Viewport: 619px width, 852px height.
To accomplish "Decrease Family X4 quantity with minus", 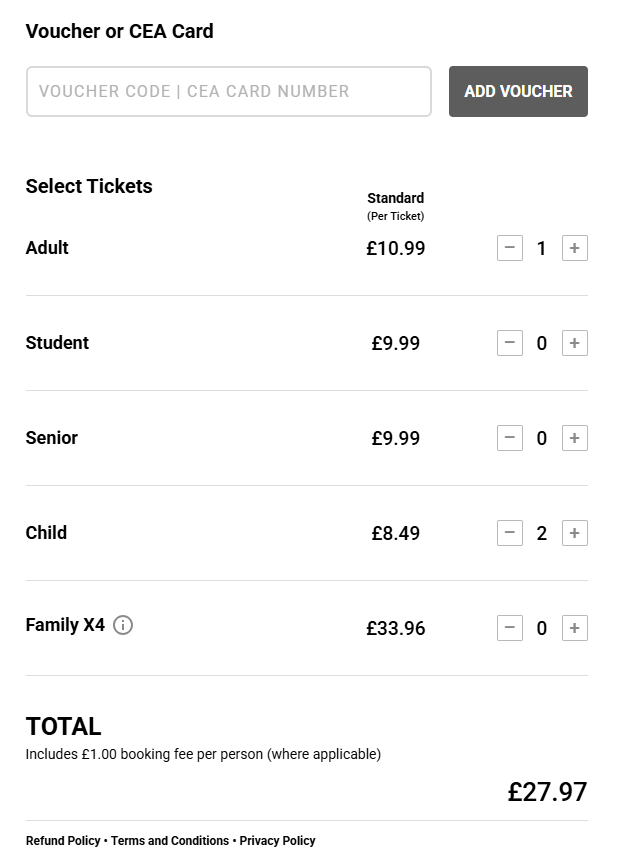I will tap(510, 628).
